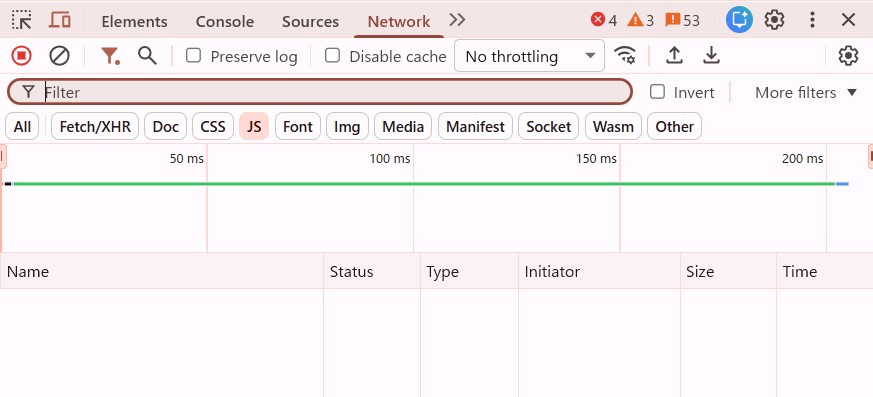
Task: Open the No throttling dropdown
Action: [529, 56]
